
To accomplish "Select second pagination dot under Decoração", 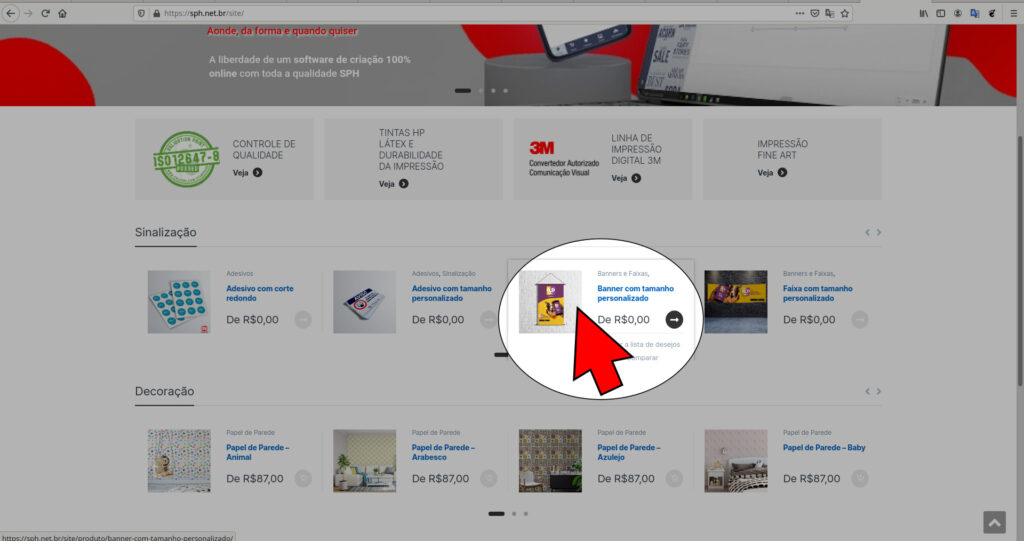I will [x=513, y=513].
